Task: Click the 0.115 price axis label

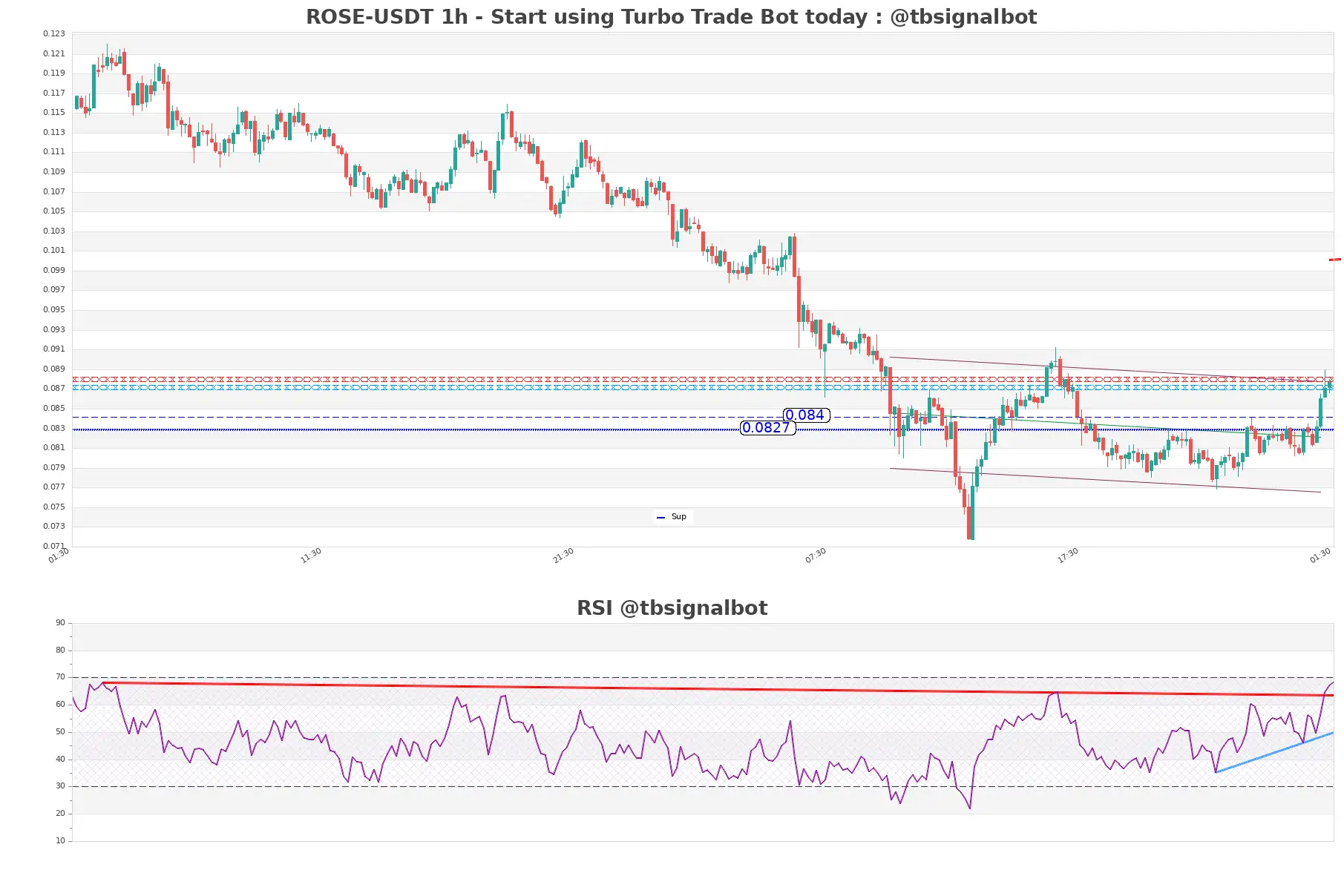Action: click(53, 112)
